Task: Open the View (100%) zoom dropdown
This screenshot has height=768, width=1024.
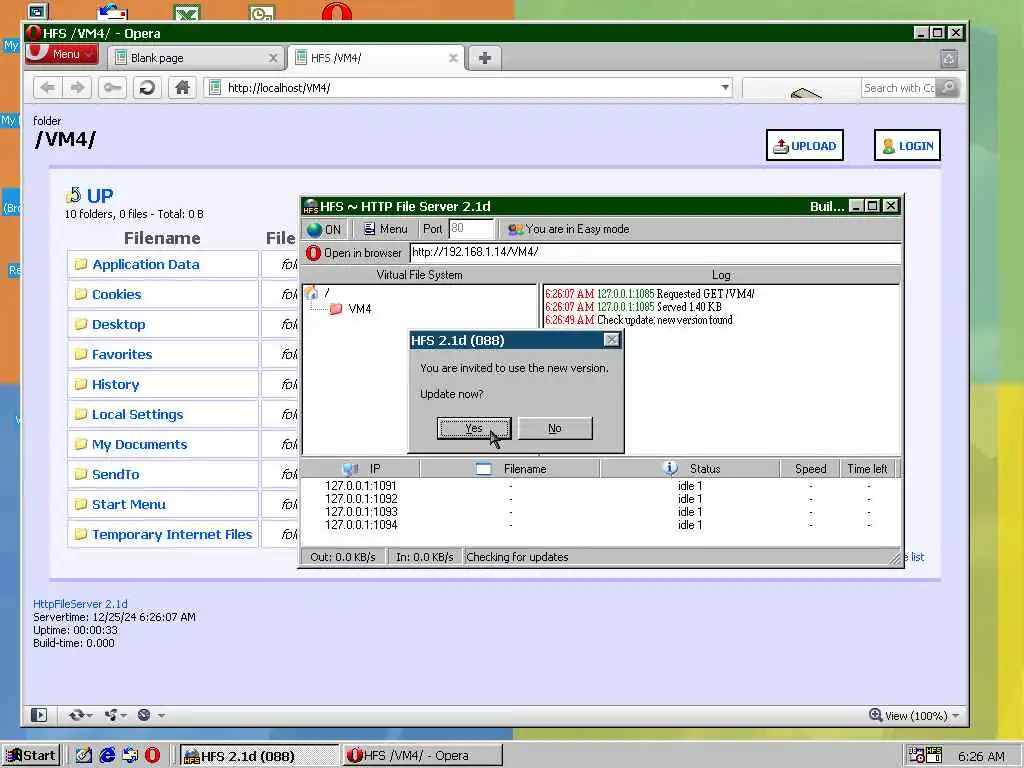Action: tap(914, 716)
